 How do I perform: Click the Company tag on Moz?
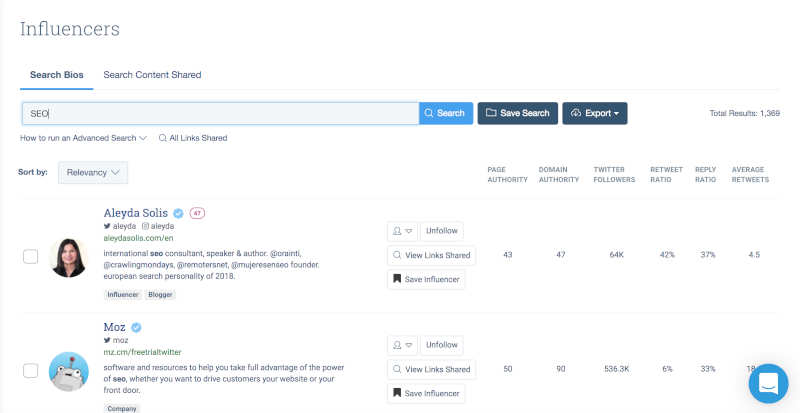122,408
